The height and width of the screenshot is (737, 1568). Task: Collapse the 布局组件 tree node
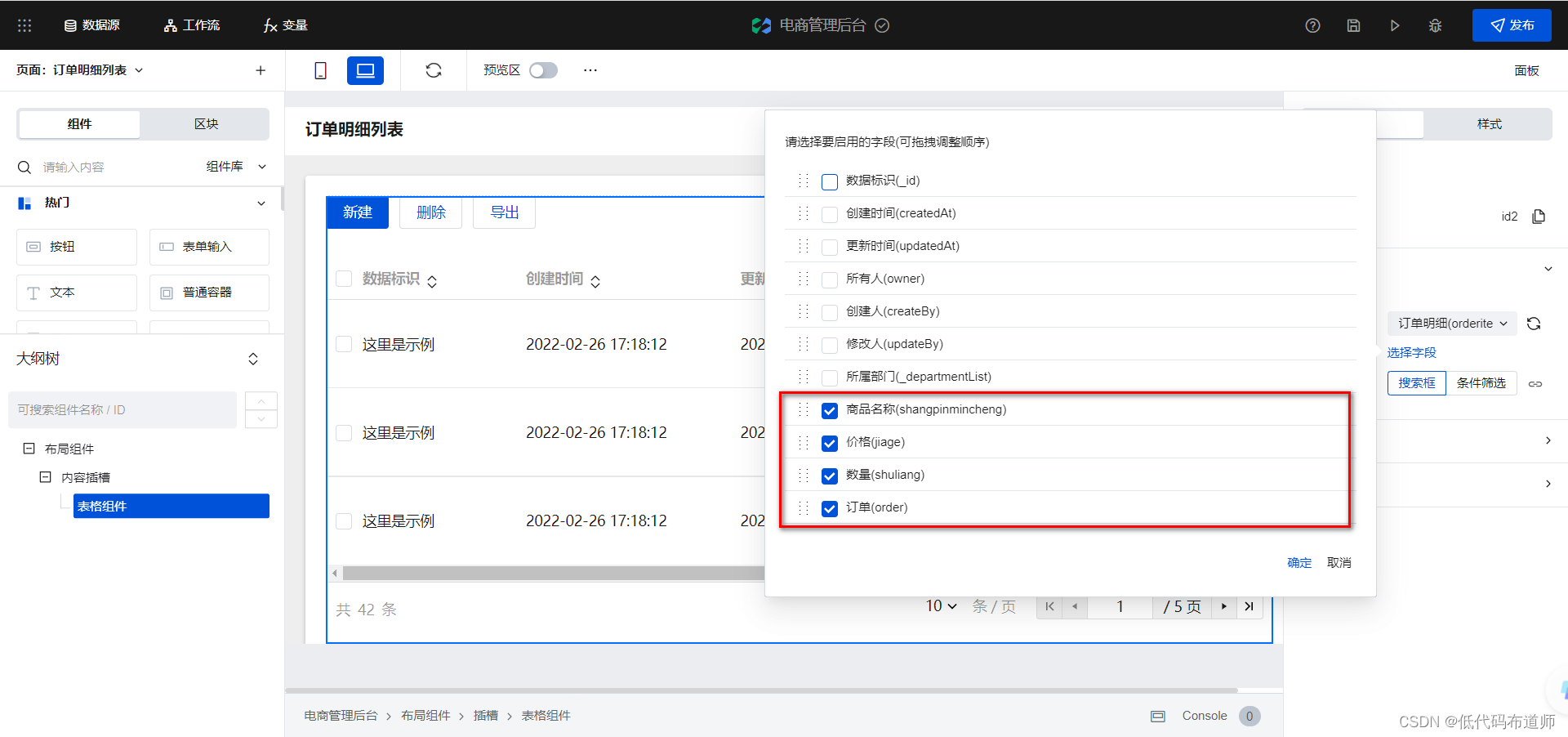tap(29, 449)
